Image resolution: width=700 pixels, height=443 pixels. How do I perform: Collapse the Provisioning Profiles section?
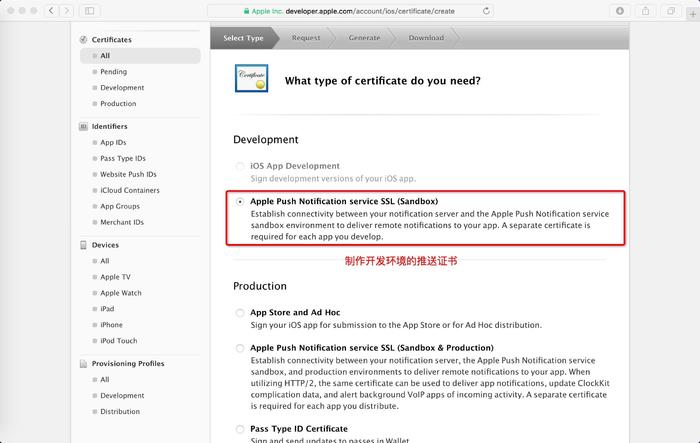[x=127, y=364]
